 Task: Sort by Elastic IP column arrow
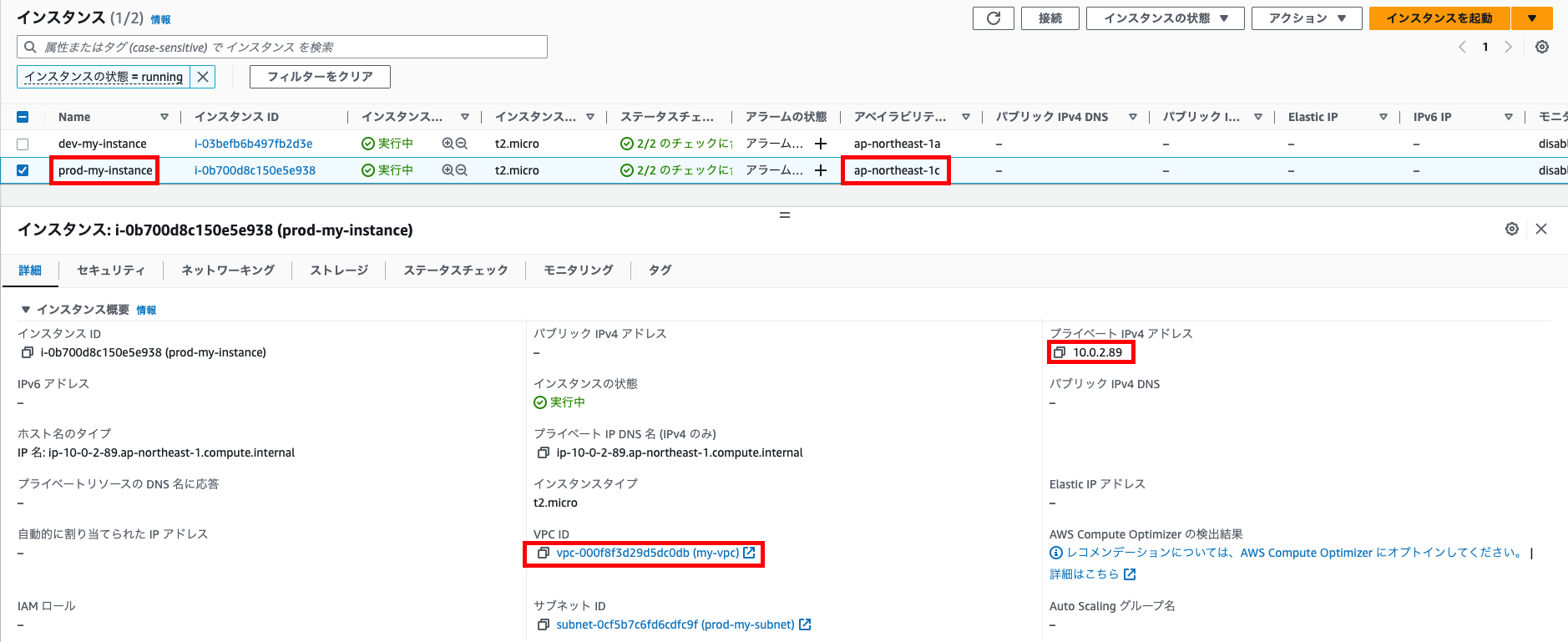[1383, 117]
